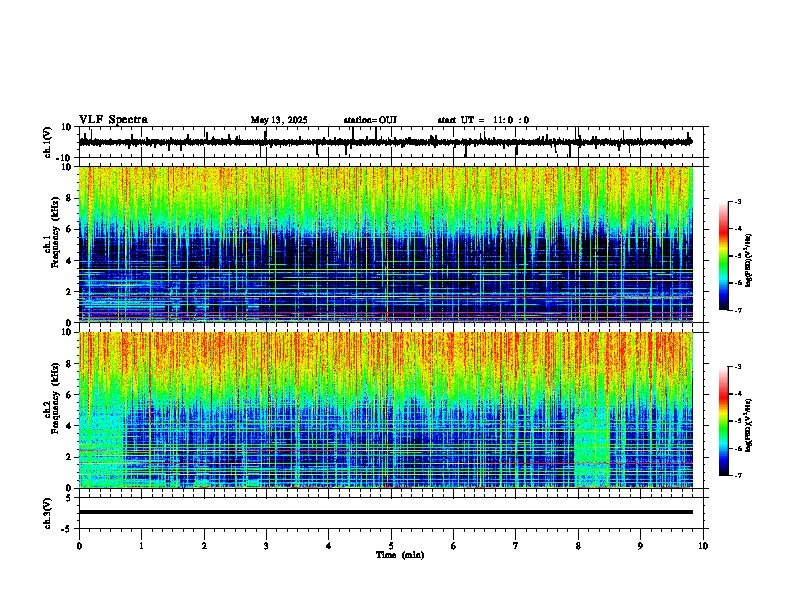Click time axis tick label "4"
This screenshot has width=792, height=612.
329,546
